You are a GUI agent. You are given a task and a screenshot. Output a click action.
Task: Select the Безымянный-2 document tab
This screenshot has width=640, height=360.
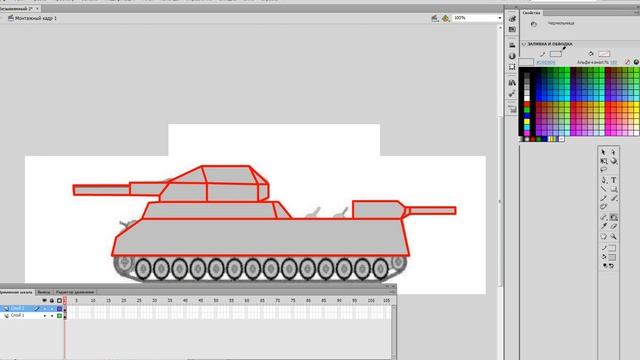coord(16,9)
